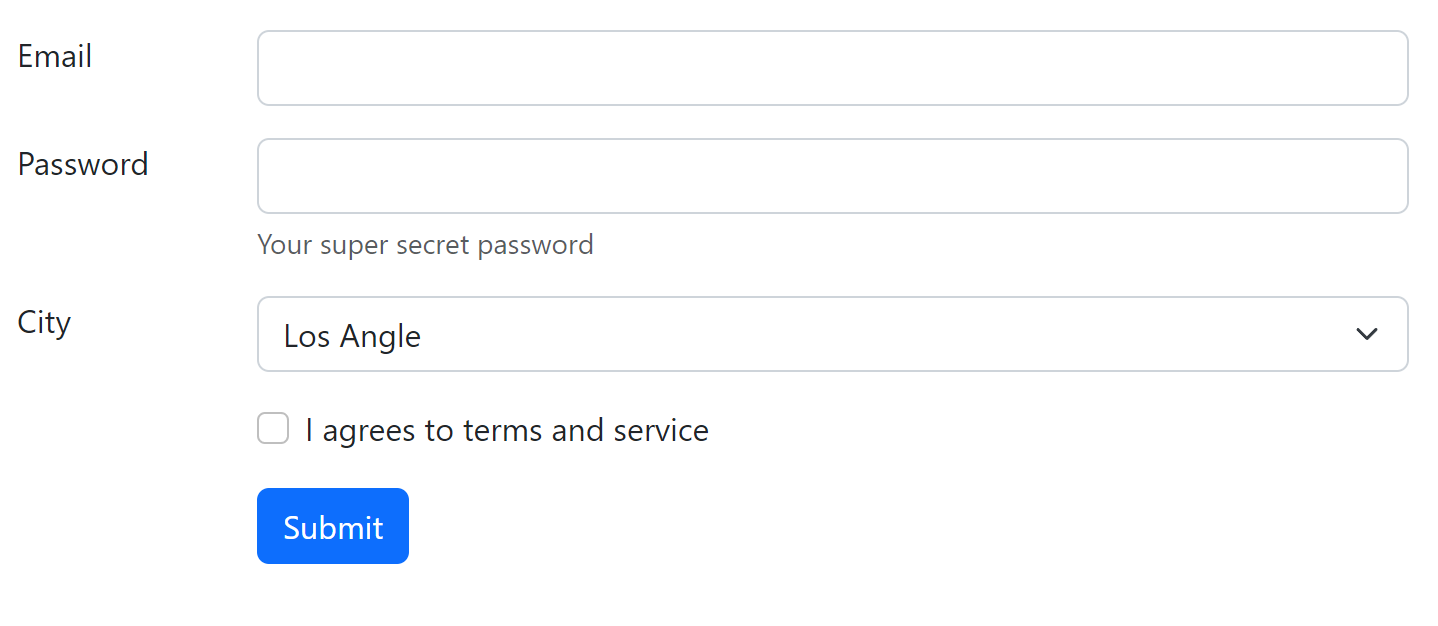
Task: Click the "I agrees to terms and service" label
Action: (x=507, y=430)
